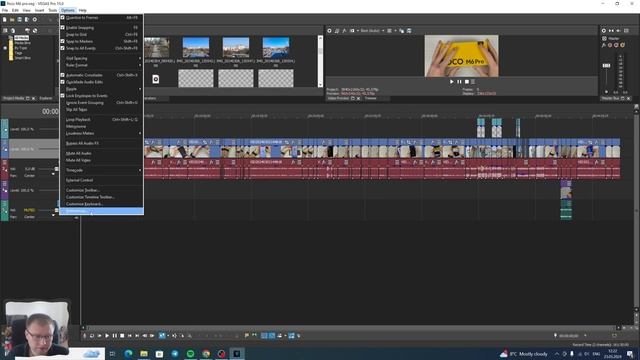
Task: Stop the video preview
Action: [x=467, y=82]
